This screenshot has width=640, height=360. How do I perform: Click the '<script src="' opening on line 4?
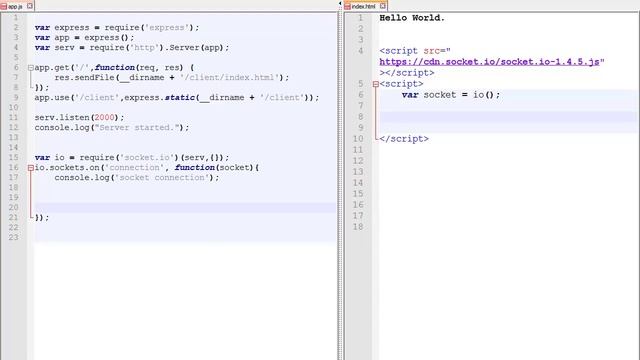[x=415, y=51]
